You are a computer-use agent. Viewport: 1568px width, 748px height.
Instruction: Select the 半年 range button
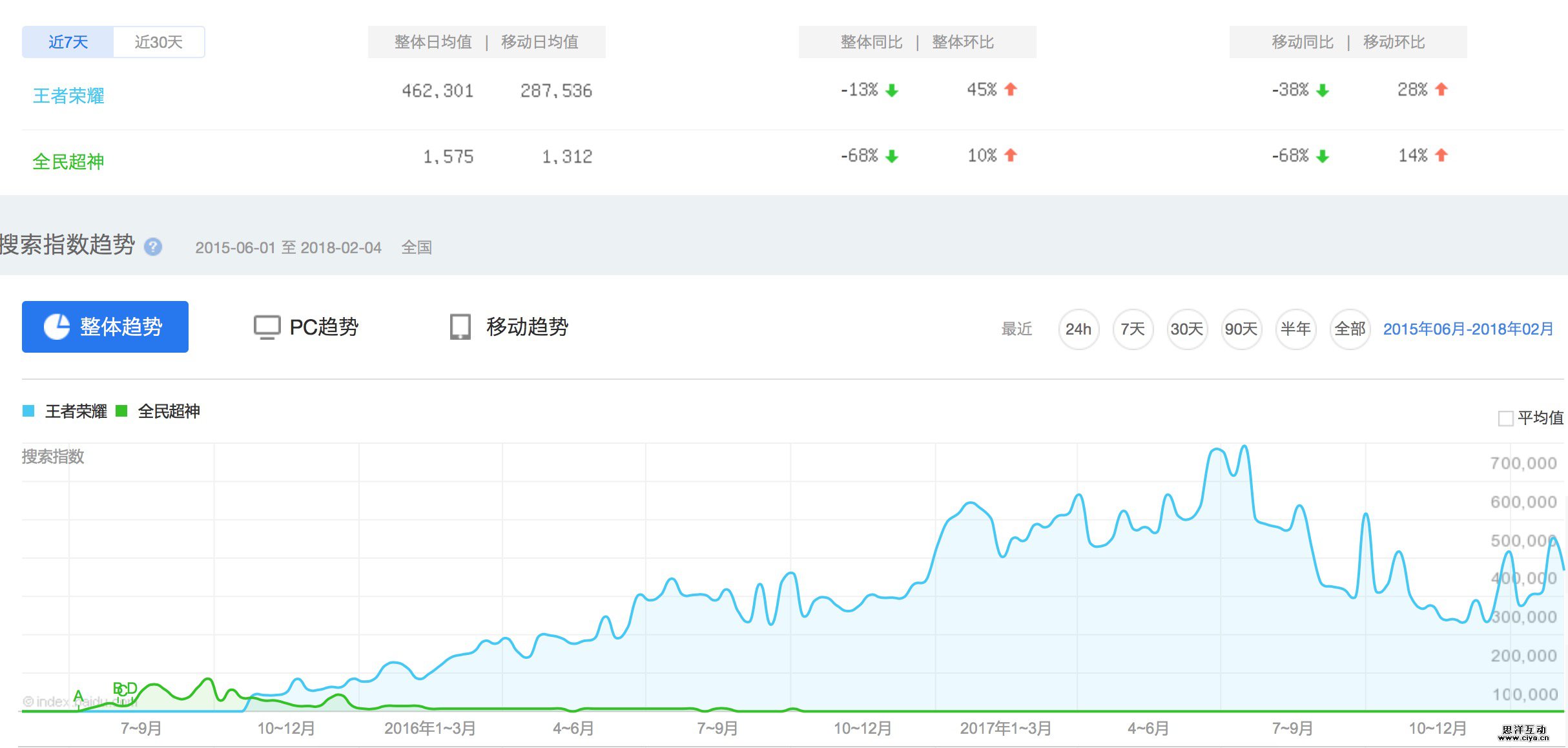coord(1295,329)
